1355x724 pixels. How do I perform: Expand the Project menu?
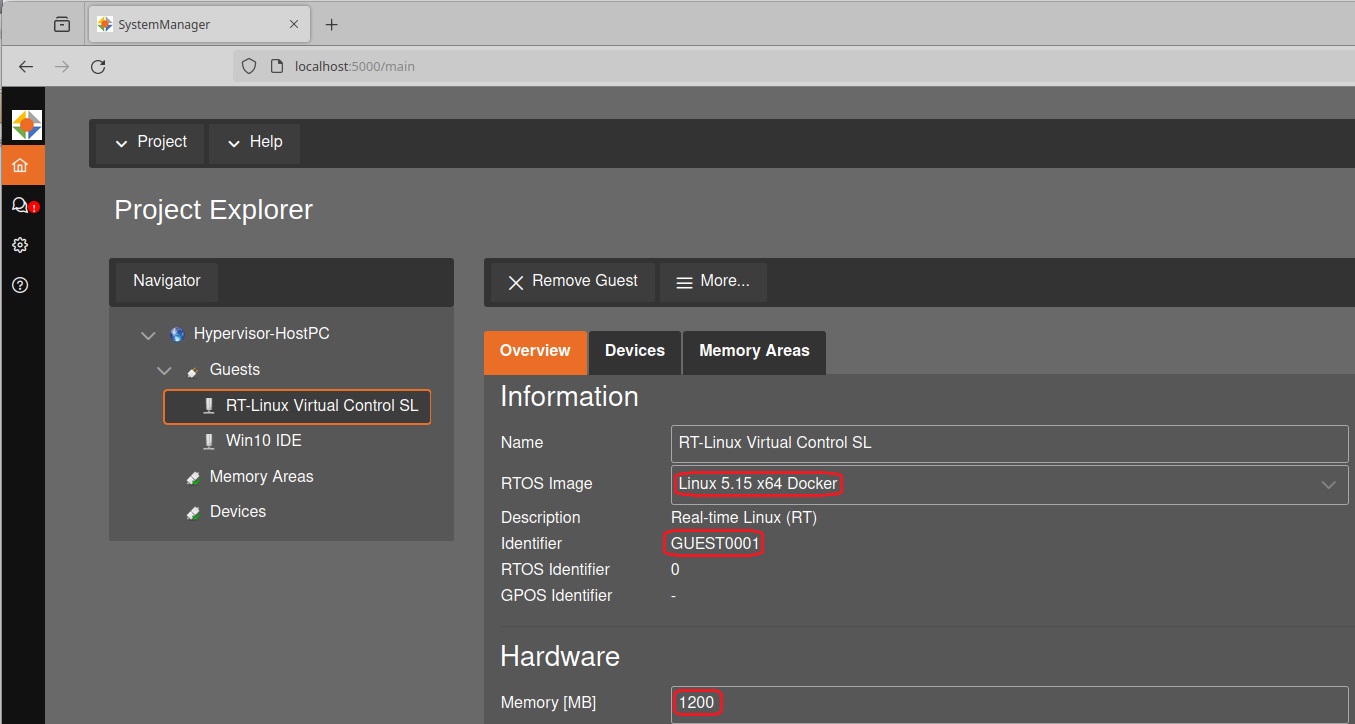click(x=149, y=142)
